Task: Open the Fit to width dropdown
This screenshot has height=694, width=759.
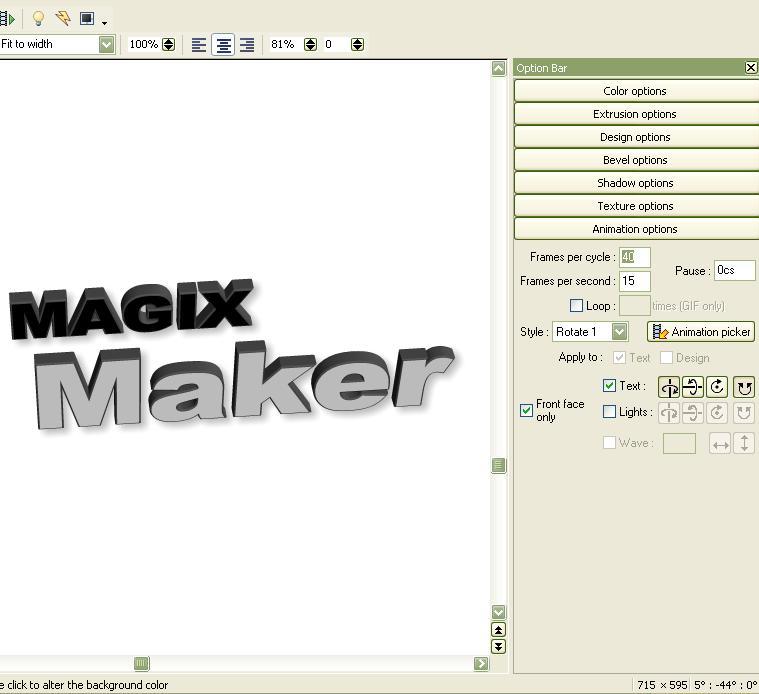Action: coord(106,45)
